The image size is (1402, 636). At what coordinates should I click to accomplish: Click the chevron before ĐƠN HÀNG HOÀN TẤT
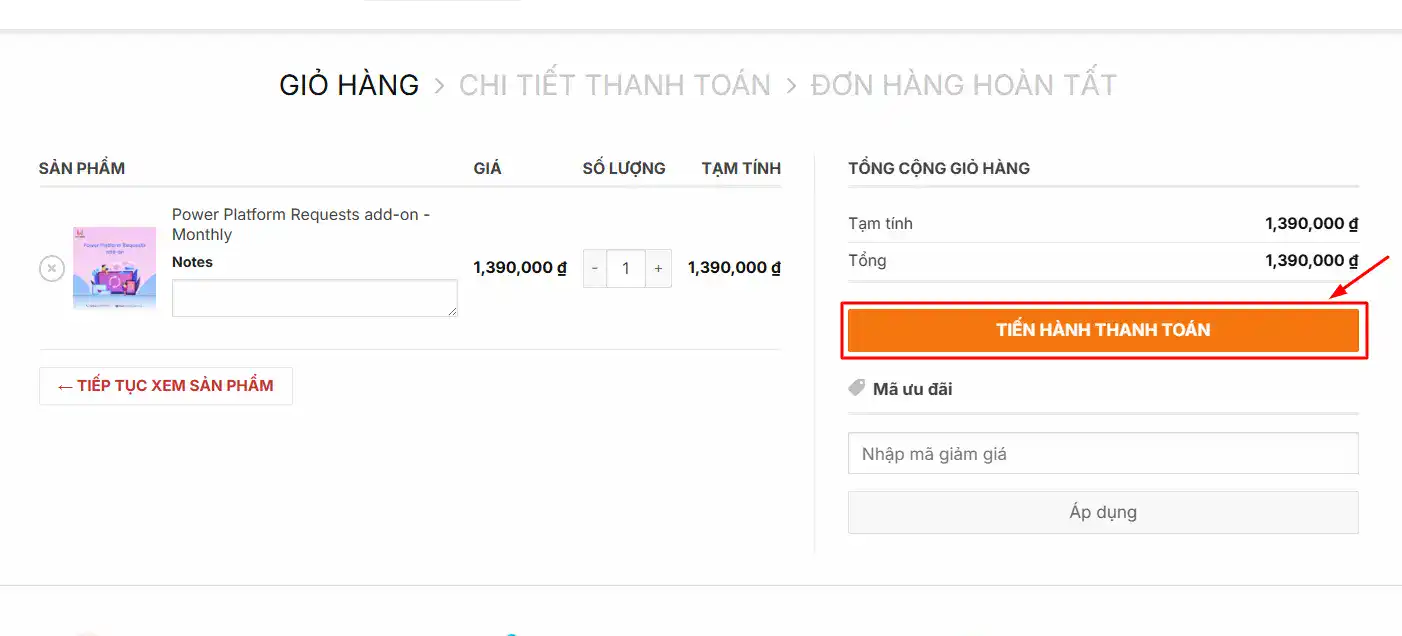click(x=791, y=86)
